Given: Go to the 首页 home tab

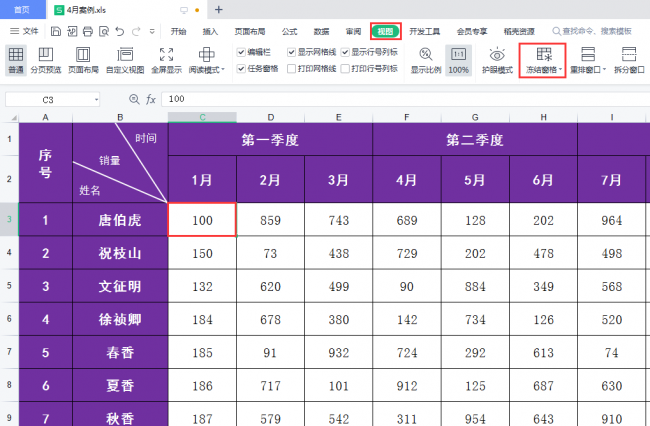Looking at the screenshot, I should [x=22, y=10].
